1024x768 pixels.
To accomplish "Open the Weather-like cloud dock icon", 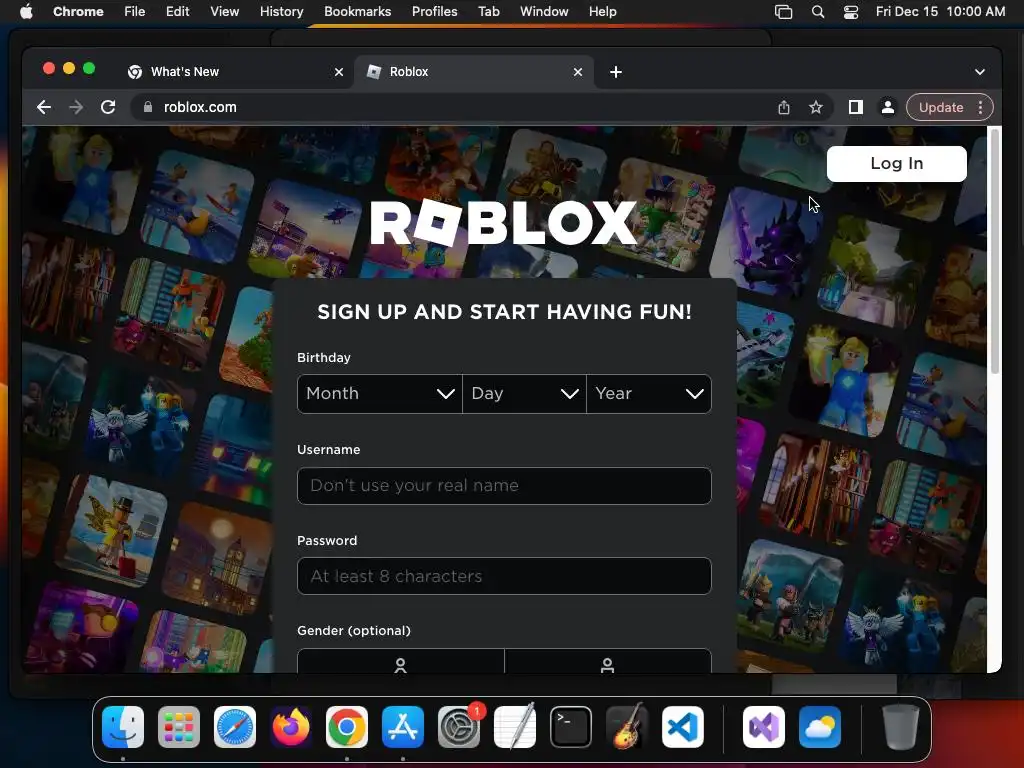I will pyautogui.click(x=820, y=727).
